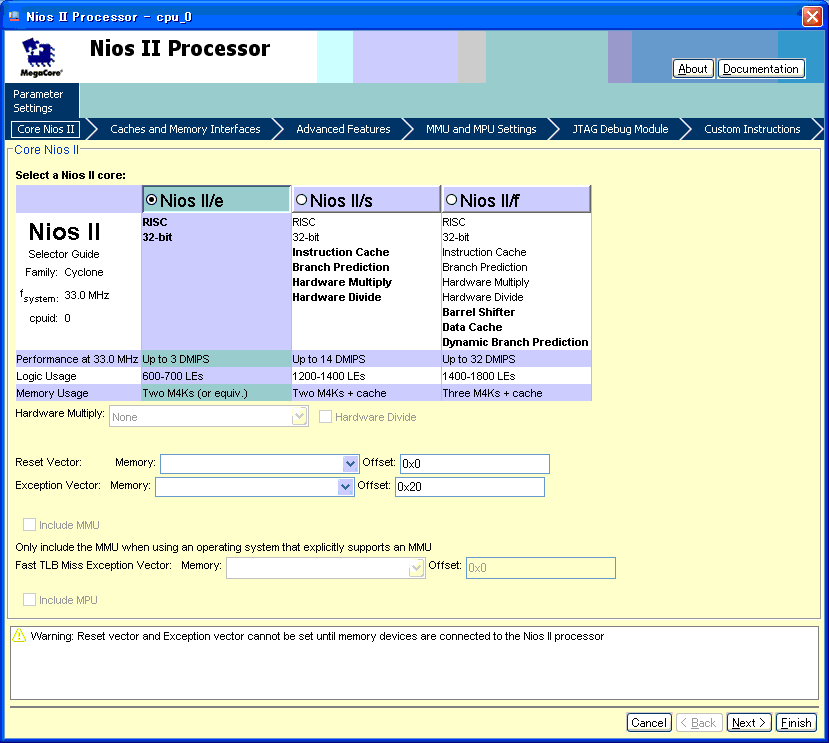Click the 'Data Cache' feature text
Screen dimensions: 829x743
pyautogui.click(x=472, y=327)
